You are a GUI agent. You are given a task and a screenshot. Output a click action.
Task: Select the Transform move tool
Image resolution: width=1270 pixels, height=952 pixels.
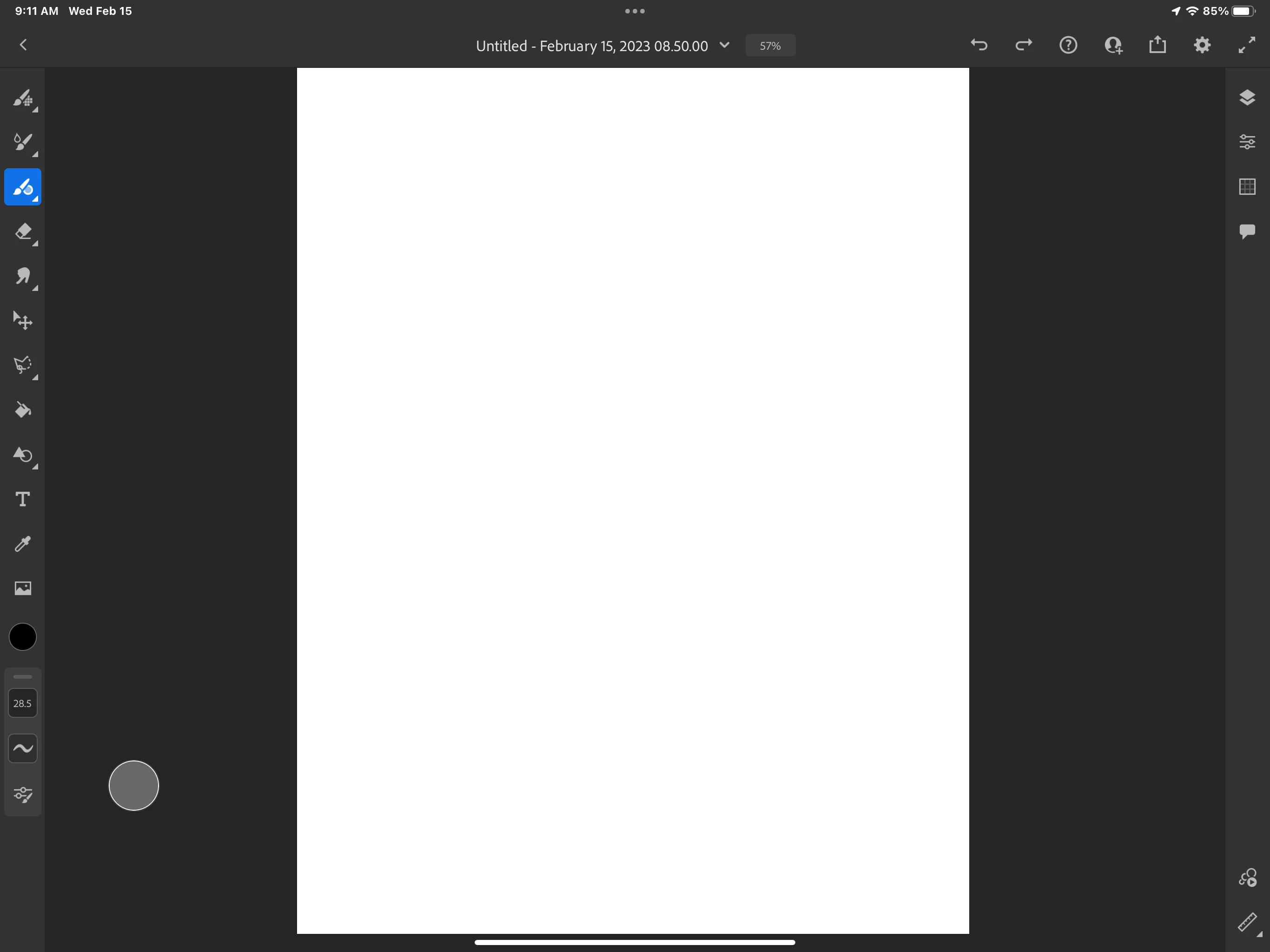[x=22, y=321]
